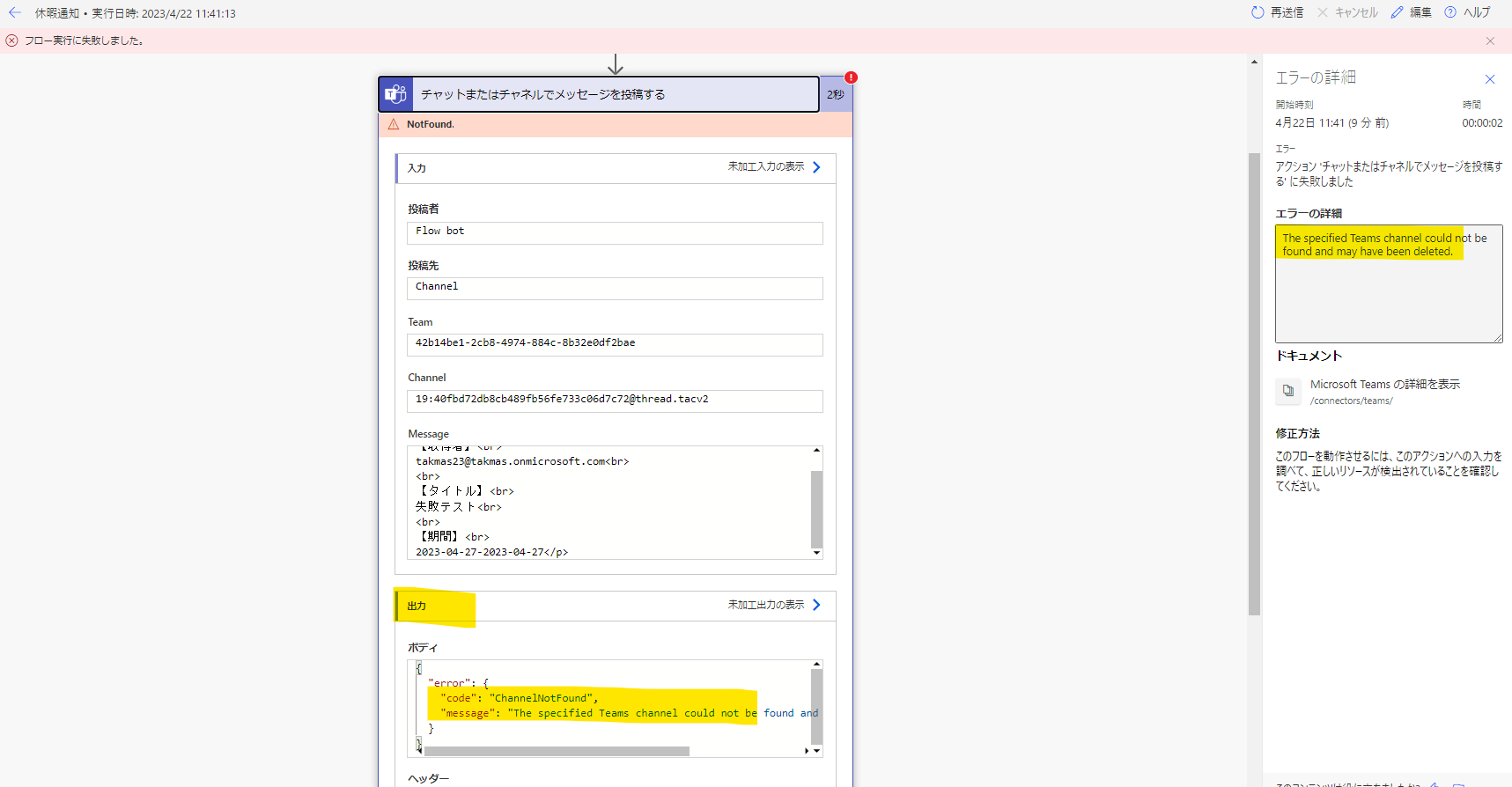Show raw outputs via 未加工出力の表示
The height and width of the screenshot is (787, 1512).
(x=774, y=606)
